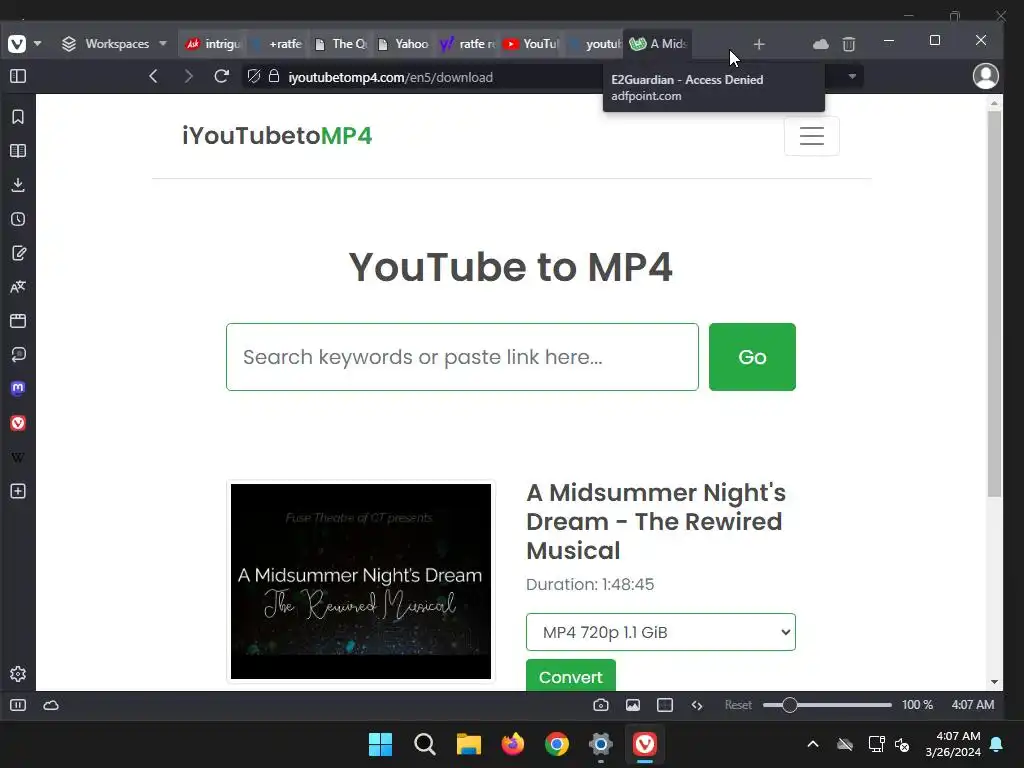Capture page with camera icon
Viewport: 1024px width, 768px height.
click(x=601, y=705)
